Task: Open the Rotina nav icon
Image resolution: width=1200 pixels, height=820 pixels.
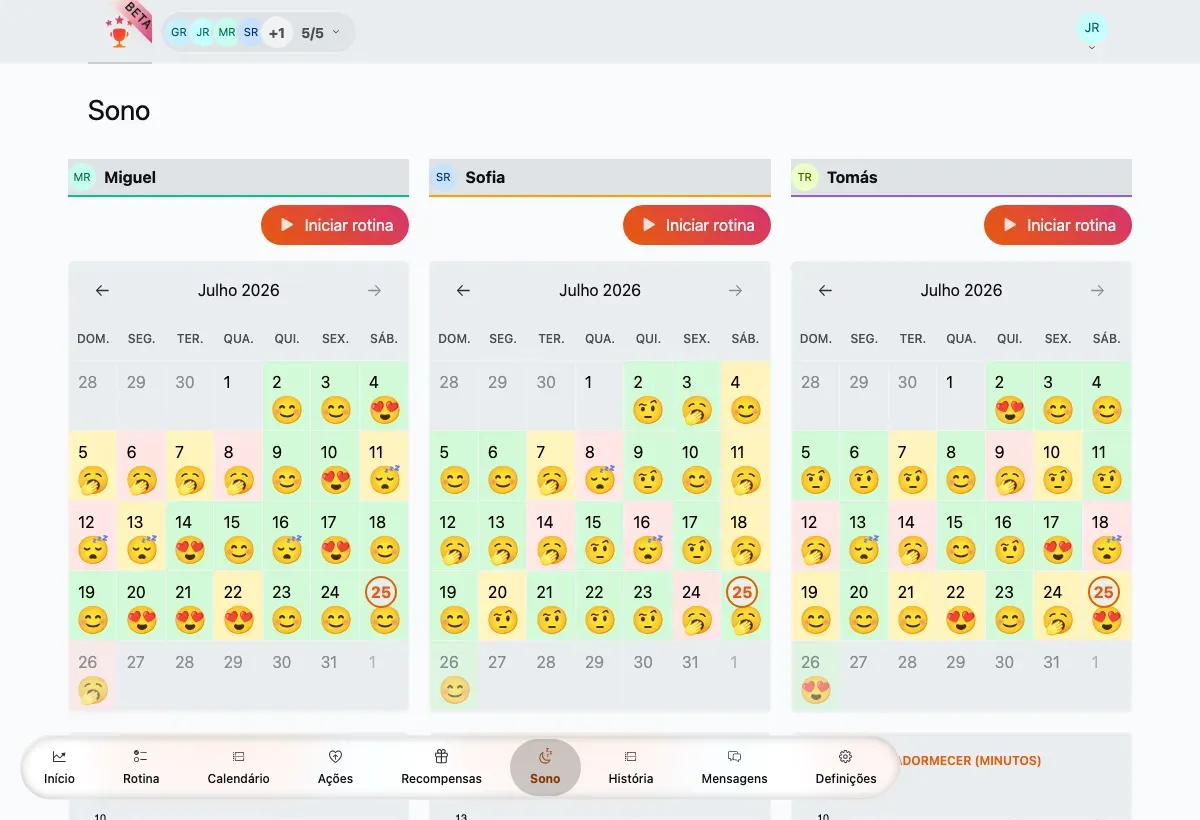Action: coord(141,757)
